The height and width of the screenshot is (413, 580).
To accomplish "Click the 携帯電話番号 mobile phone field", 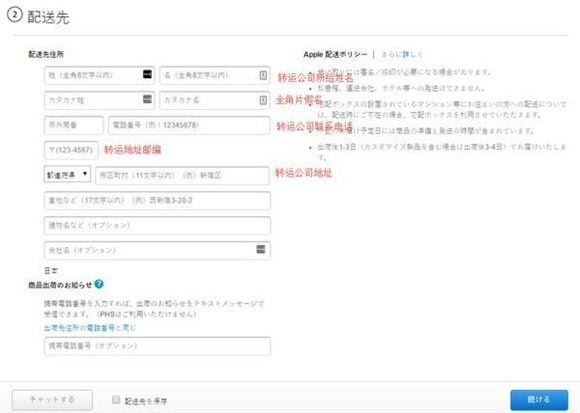I will 157,346.
